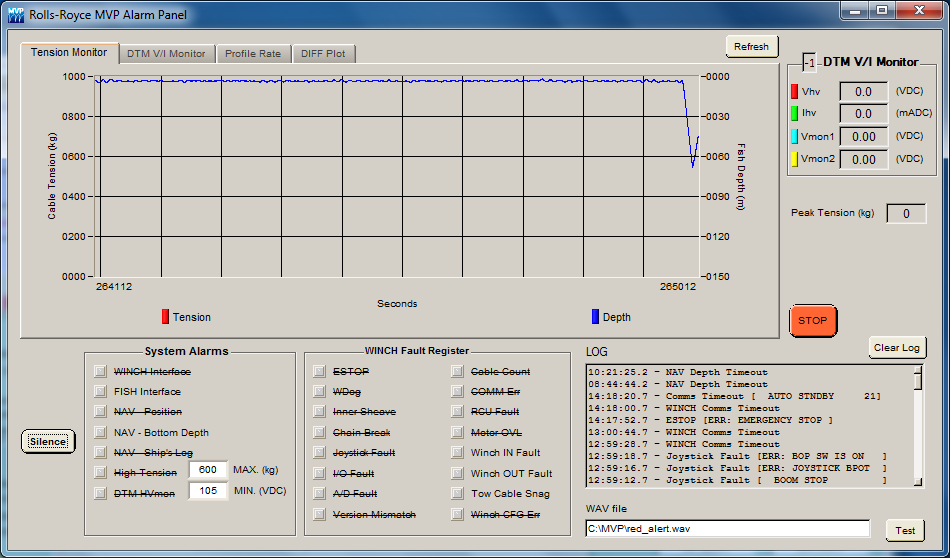Clear the log with Clear Log button

pos(896,348)
